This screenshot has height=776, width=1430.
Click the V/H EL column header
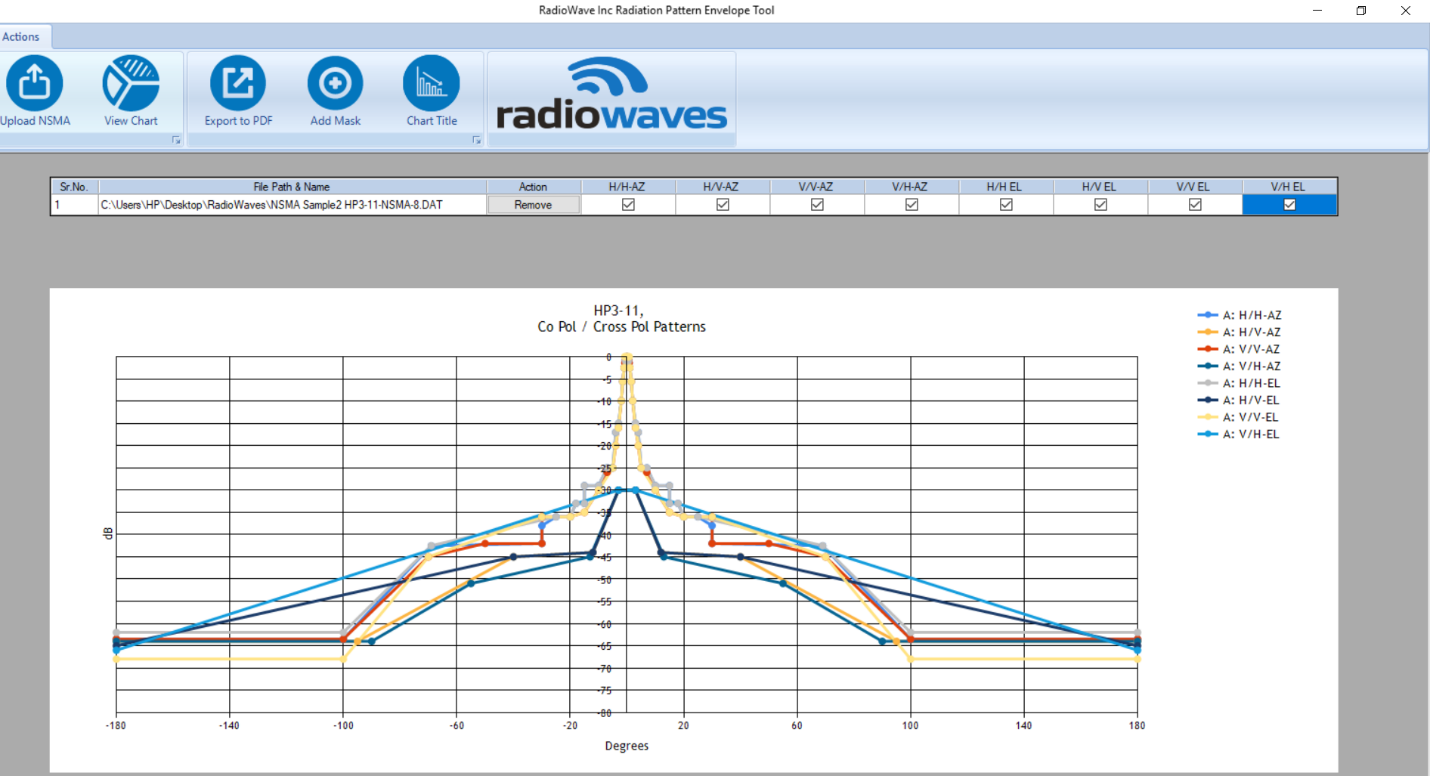1289,186
